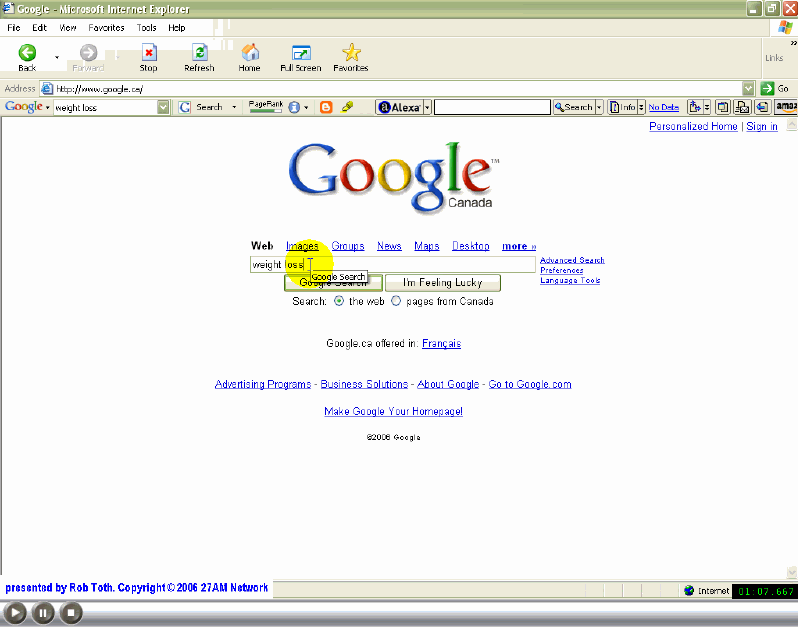This screenshot has height=627, width=798.
Task: Open the Tools menu
Action: 146,28
